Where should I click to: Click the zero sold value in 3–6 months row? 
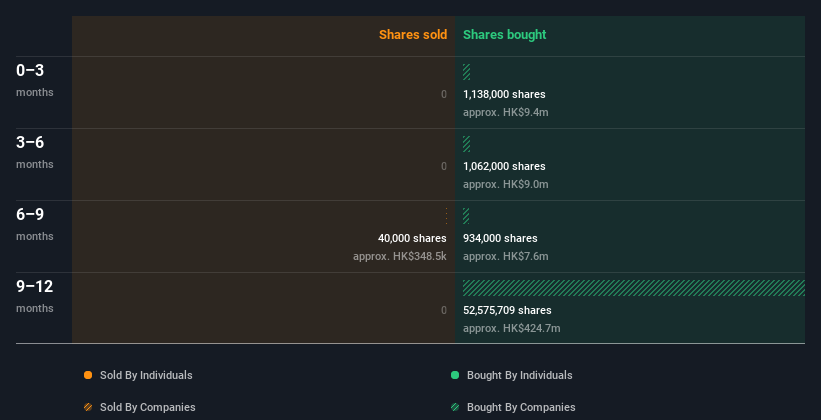pos(444,167)
